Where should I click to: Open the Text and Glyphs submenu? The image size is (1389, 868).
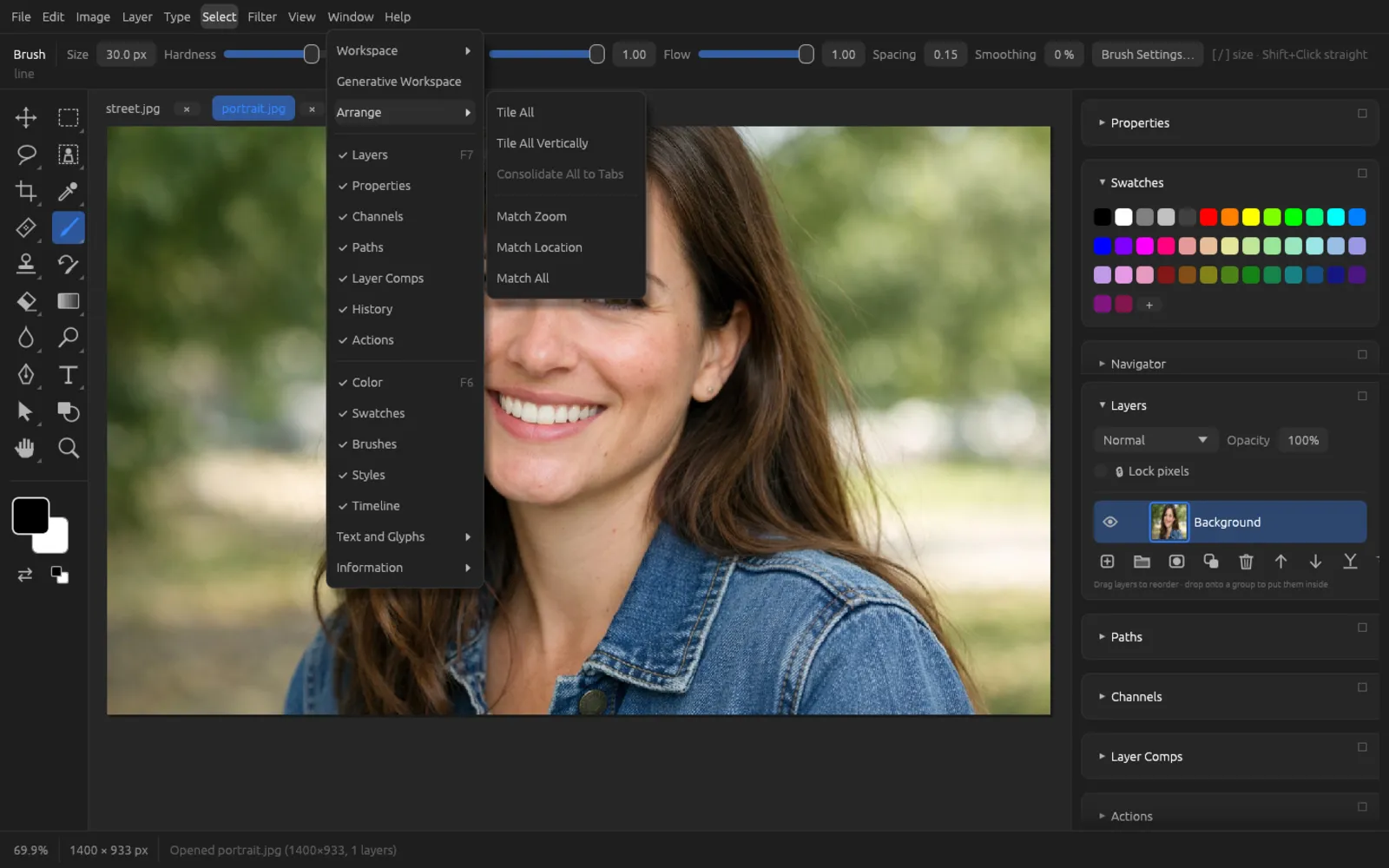click(x=405, y=536)
